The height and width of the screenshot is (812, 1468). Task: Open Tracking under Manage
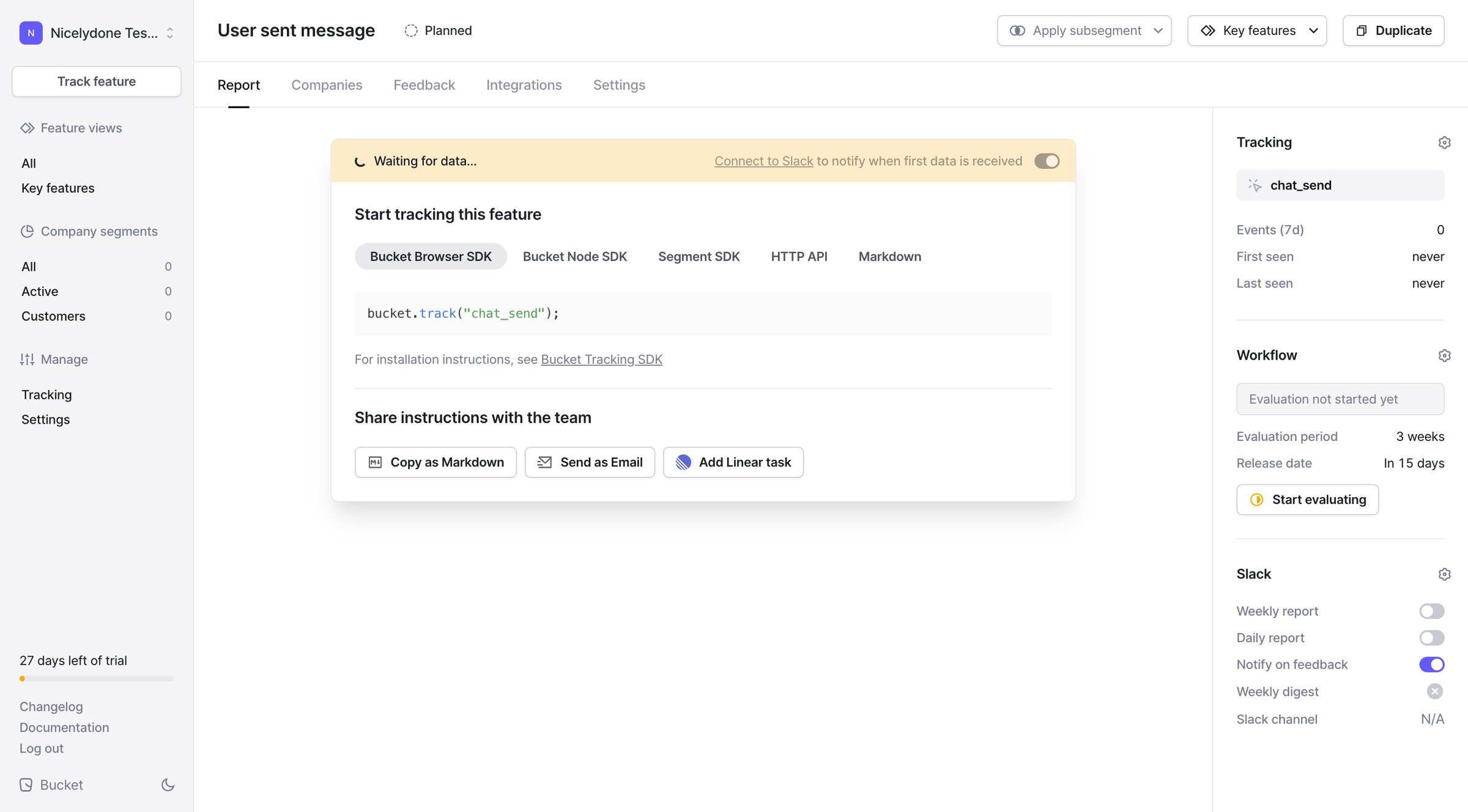(x=46, y=395)
